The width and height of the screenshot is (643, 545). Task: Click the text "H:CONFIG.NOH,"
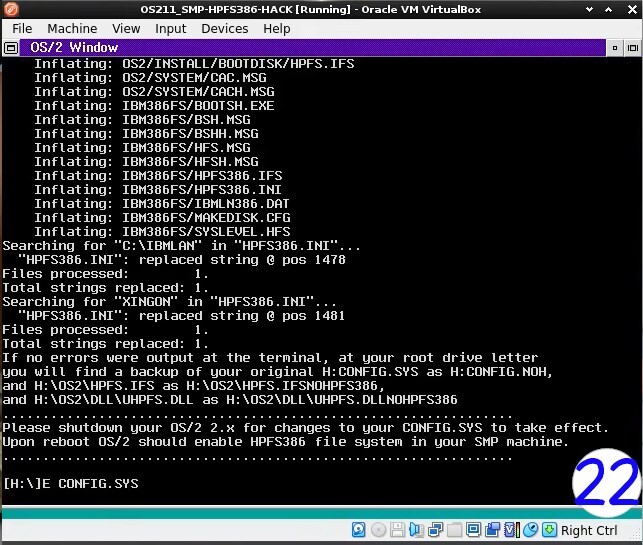502,372
